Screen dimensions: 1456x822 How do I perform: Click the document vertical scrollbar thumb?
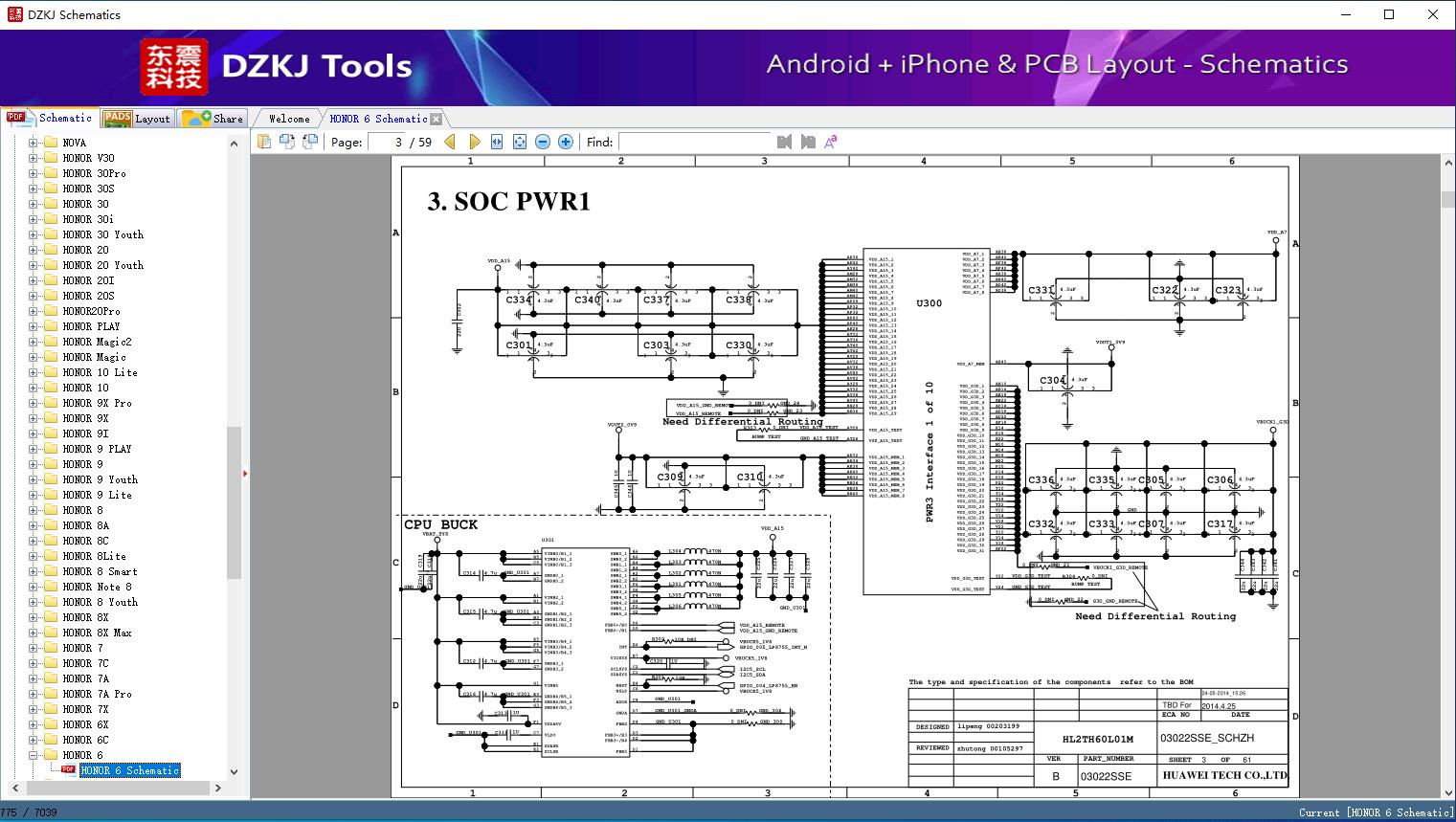[1447, 199]
